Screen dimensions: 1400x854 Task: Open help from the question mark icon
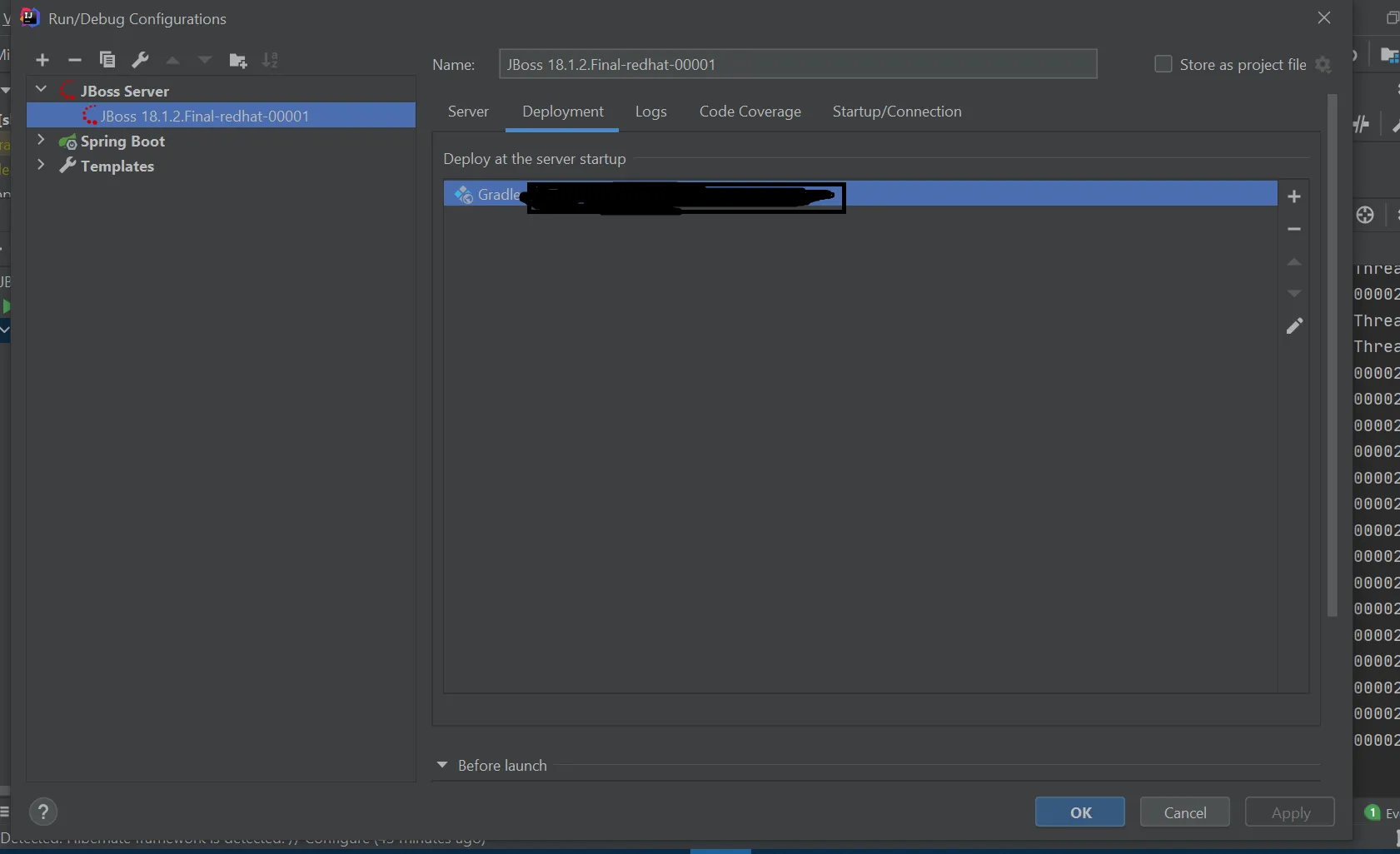pyautogui.click(x=42, y=812)
